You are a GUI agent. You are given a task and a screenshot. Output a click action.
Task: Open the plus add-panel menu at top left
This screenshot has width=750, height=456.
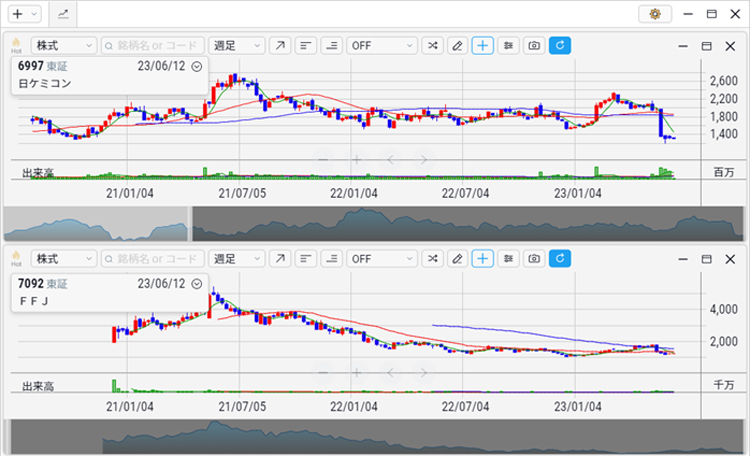[23, 14]
